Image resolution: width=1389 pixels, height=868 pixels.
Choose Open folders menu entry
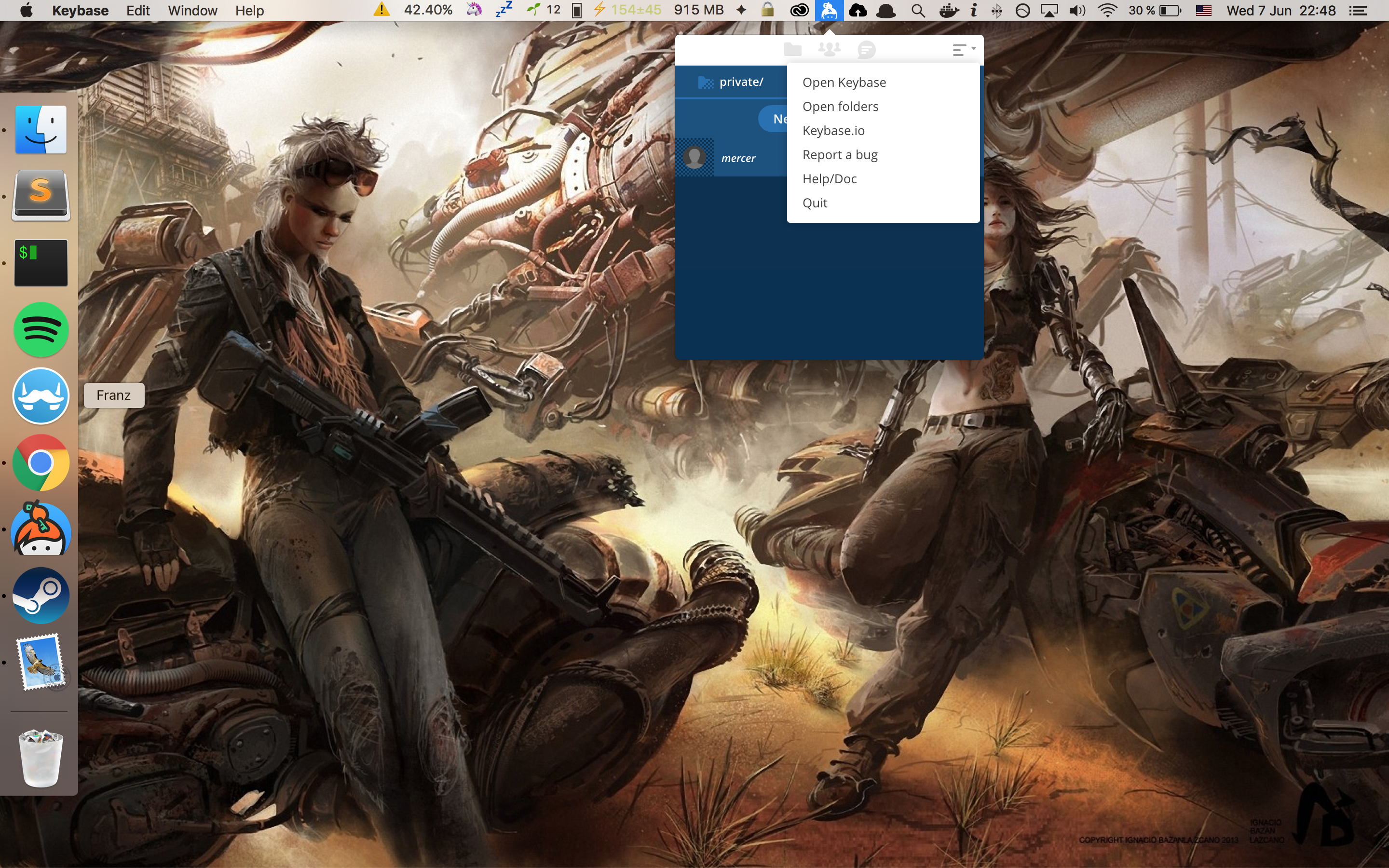pos(840,107)
